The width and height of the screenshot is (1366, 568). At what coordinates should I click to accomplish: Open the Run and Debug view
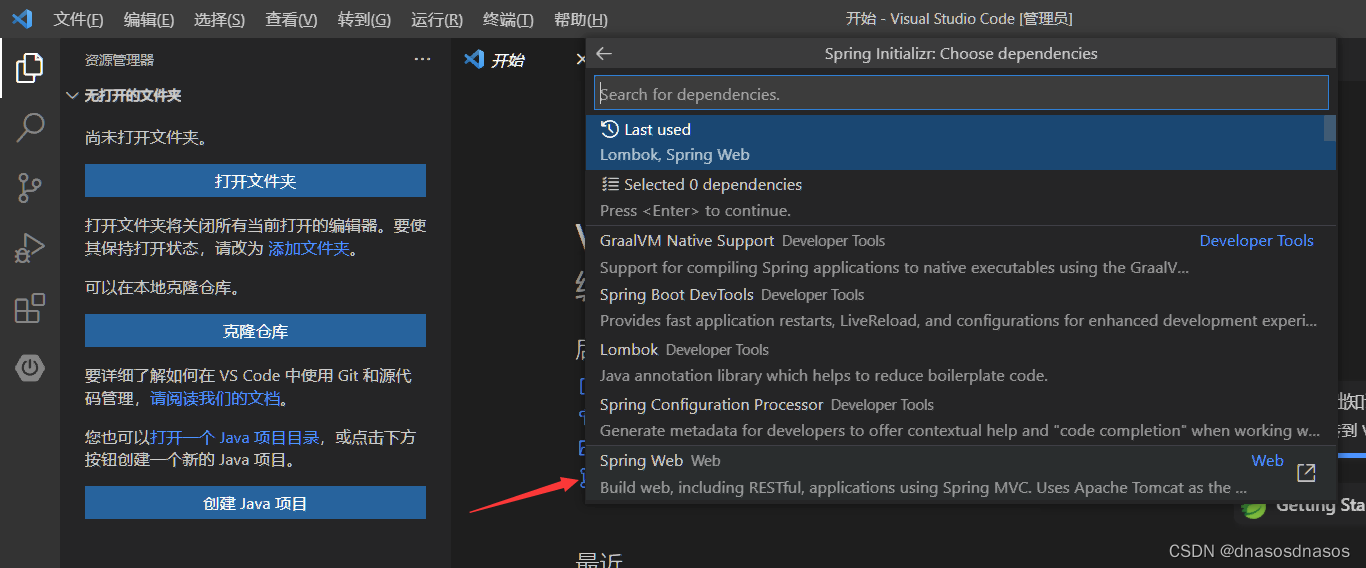click(x=30, y=247)
